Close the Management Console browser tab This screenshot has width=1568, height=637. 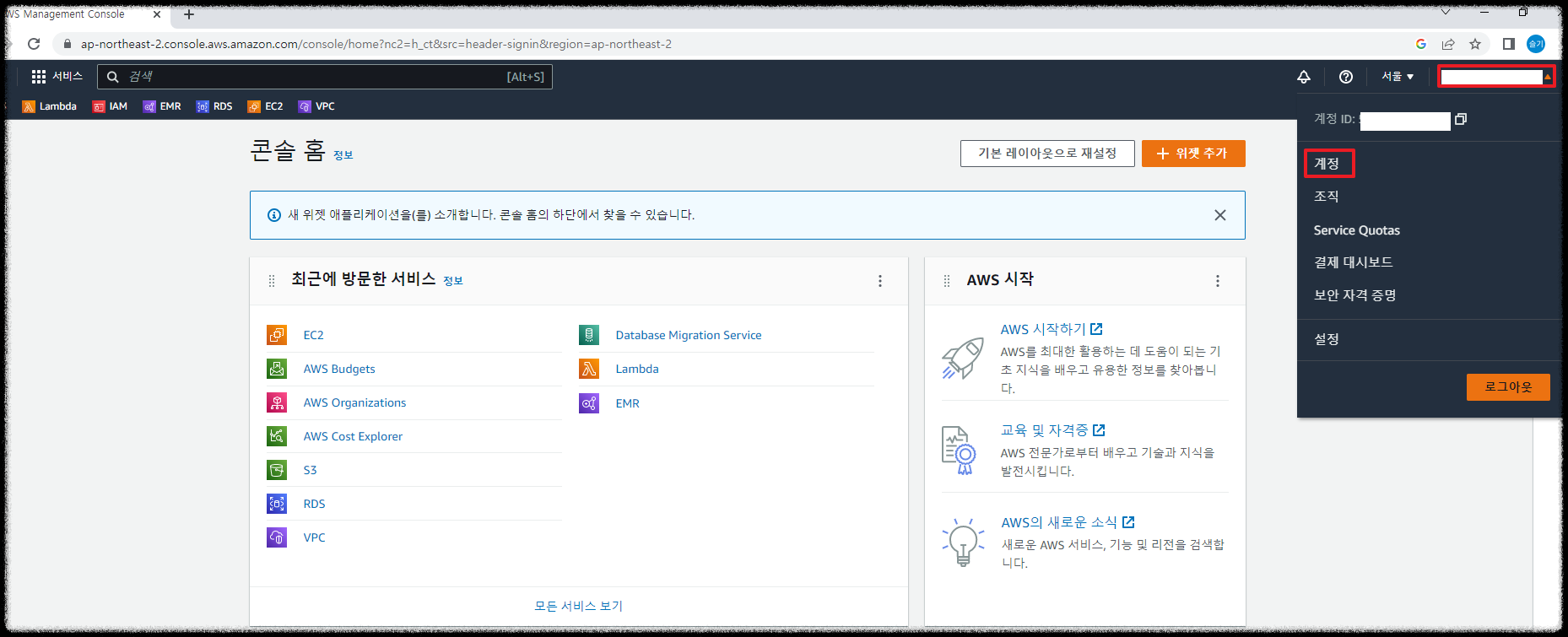pos(157,14)
